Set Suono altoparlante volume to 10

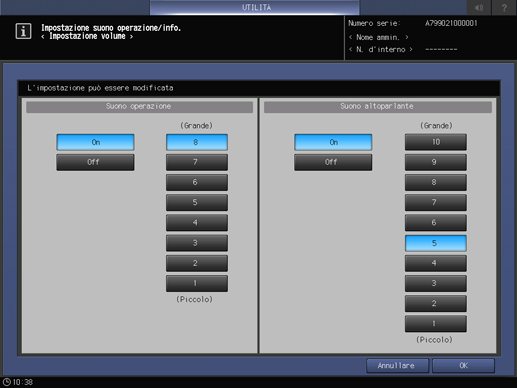point(436,142)
